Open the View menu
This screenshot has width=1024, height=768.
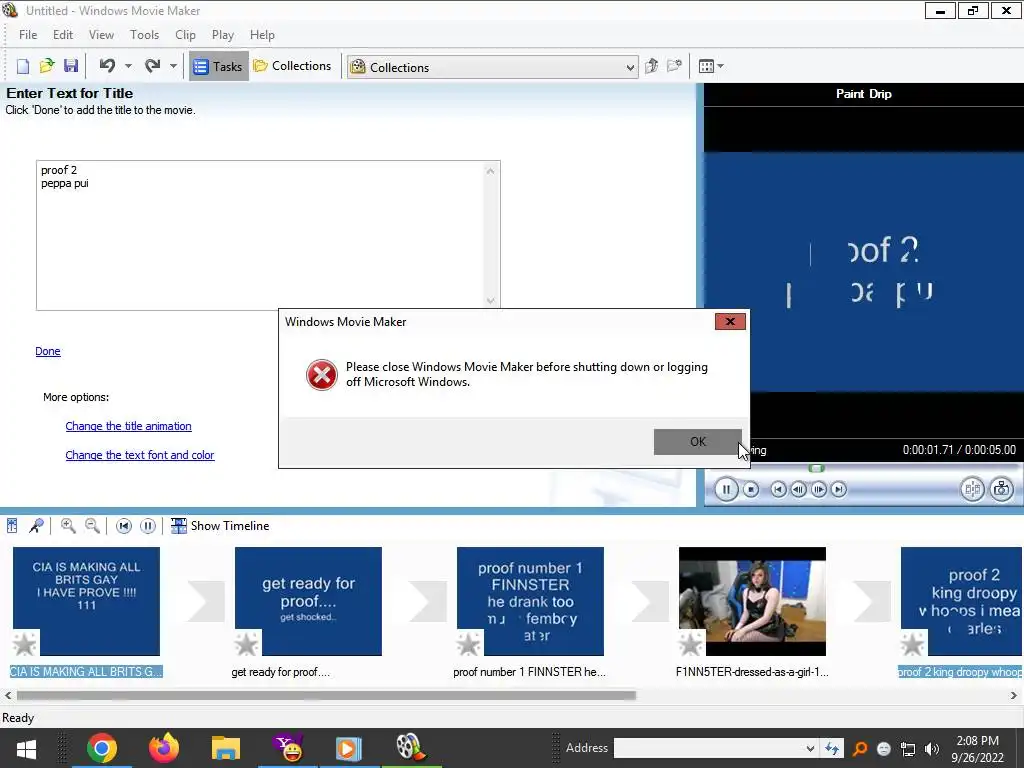coord(101,35)
